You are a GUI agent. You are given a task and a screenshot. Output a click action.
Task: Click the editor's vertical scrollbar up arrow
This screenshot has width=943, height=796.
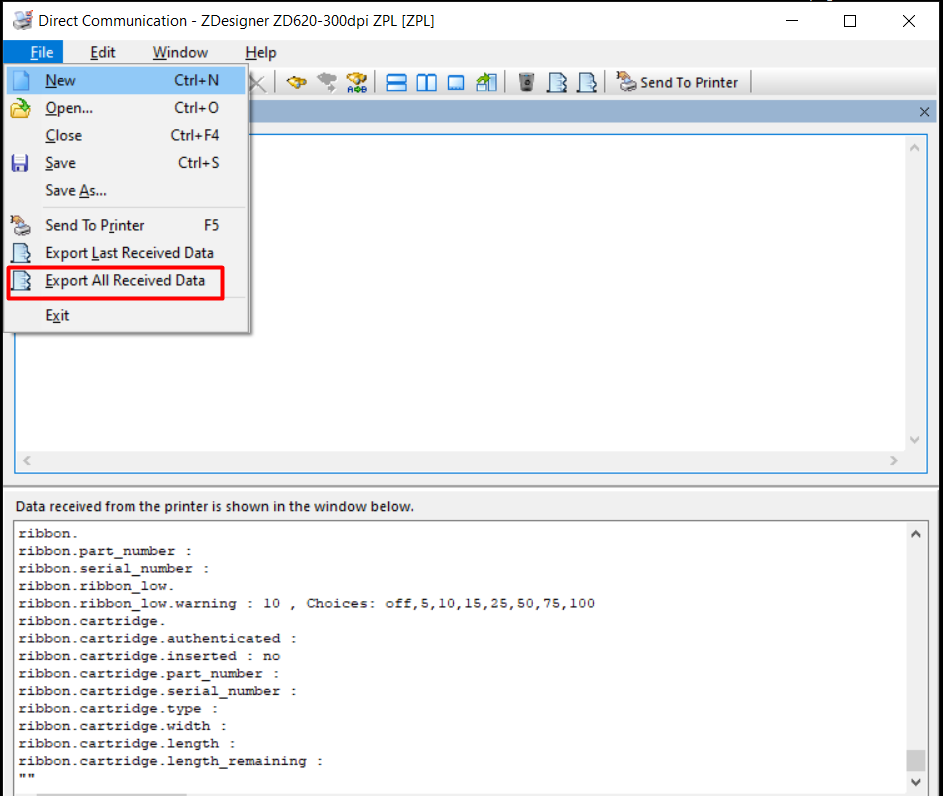coord(915,148)
